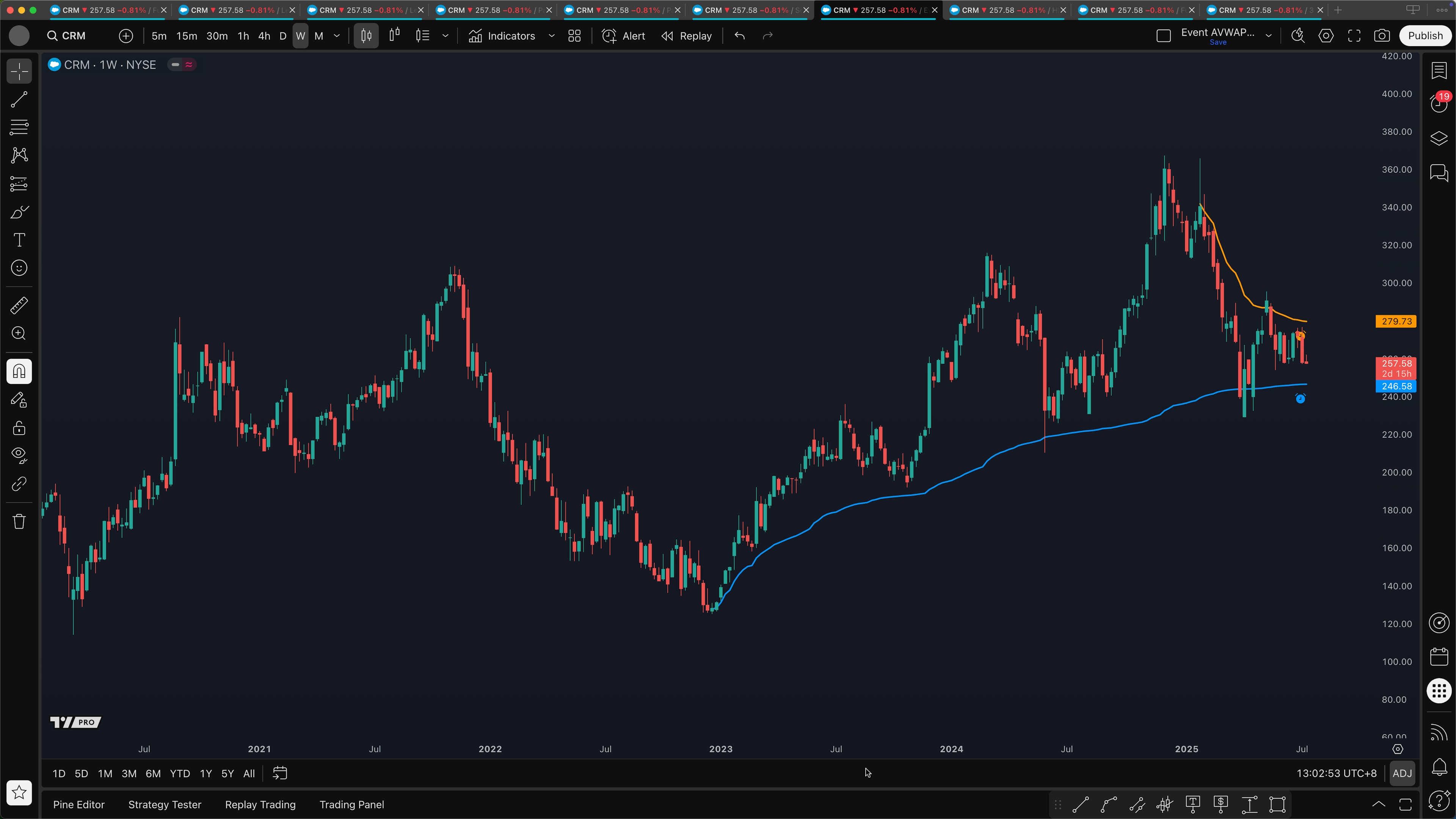Maximize the bottom panel square icon
1456x819 pixels.
pos(1406,805)
